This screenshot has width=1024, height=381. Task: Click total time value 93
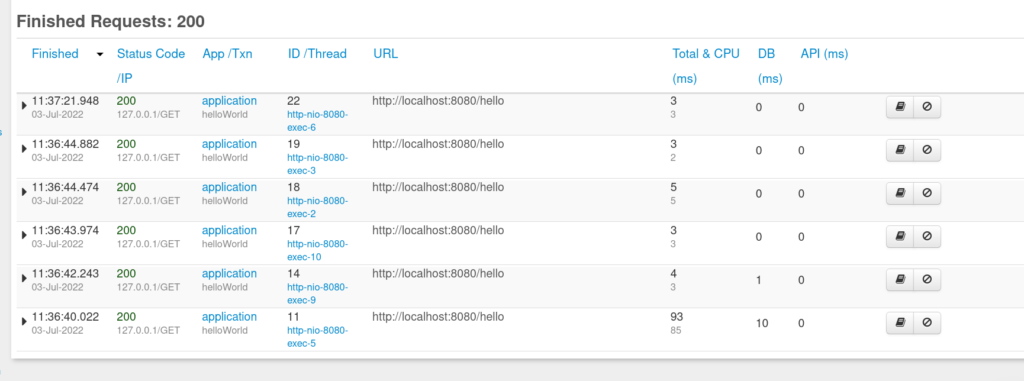point(677,316)
